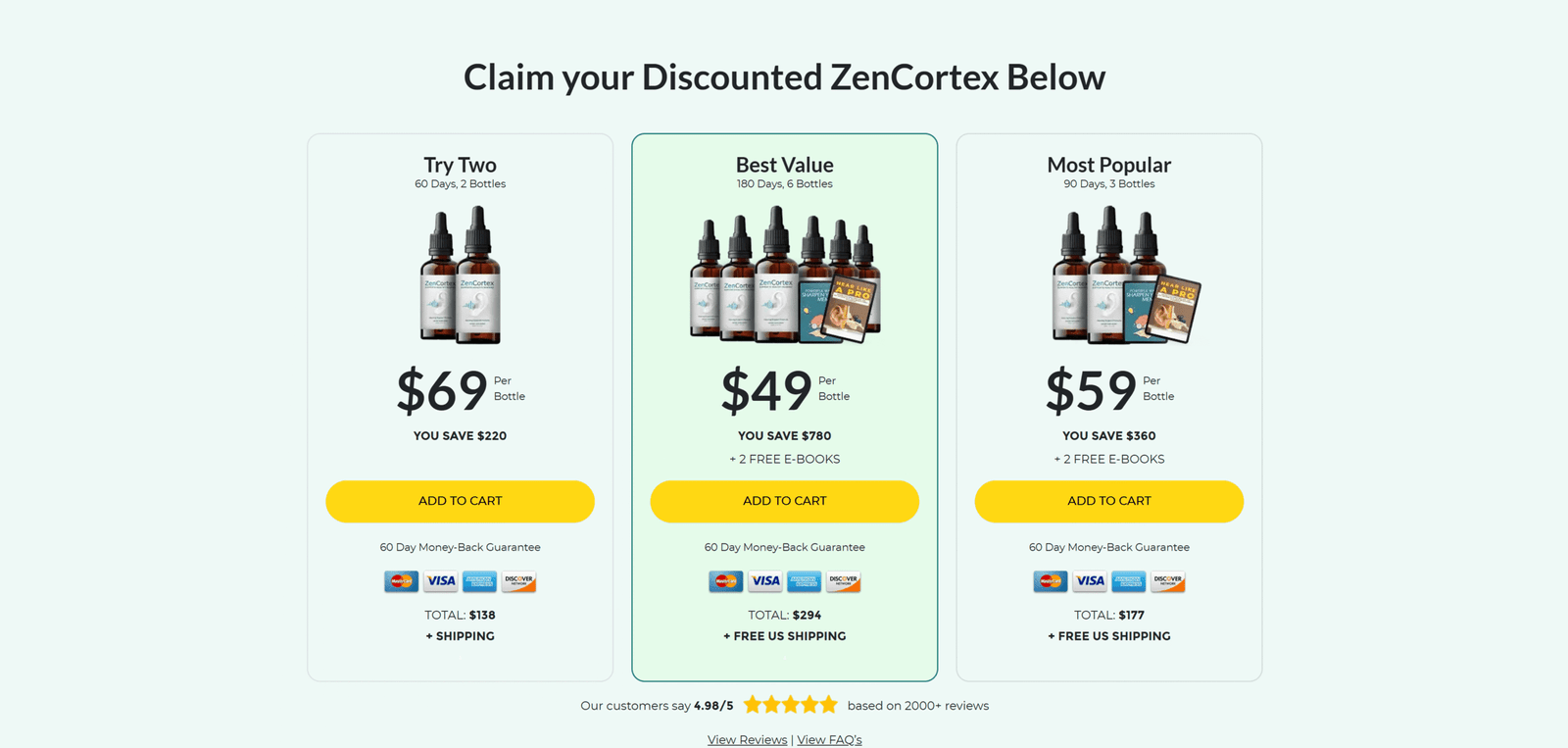Screen dimensions: 1568x748
Task: Click Discover icon in Try Two card
Action: [x=518, y=581]
